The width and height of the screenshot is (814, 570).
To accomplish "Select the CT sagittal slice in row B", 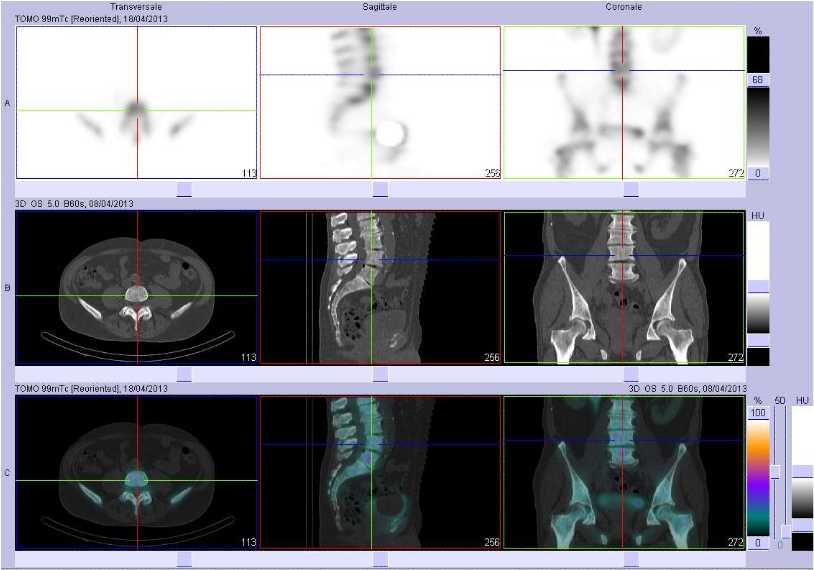I will pyautogui.click(x=380, y=287).
